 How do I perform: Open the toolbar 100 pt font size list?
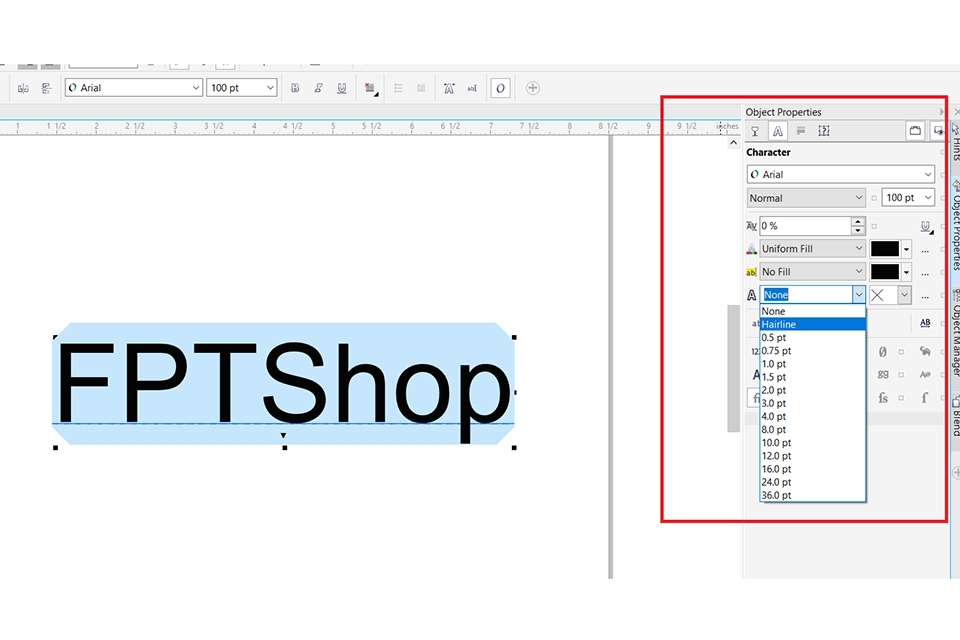[x=270, y=88]
